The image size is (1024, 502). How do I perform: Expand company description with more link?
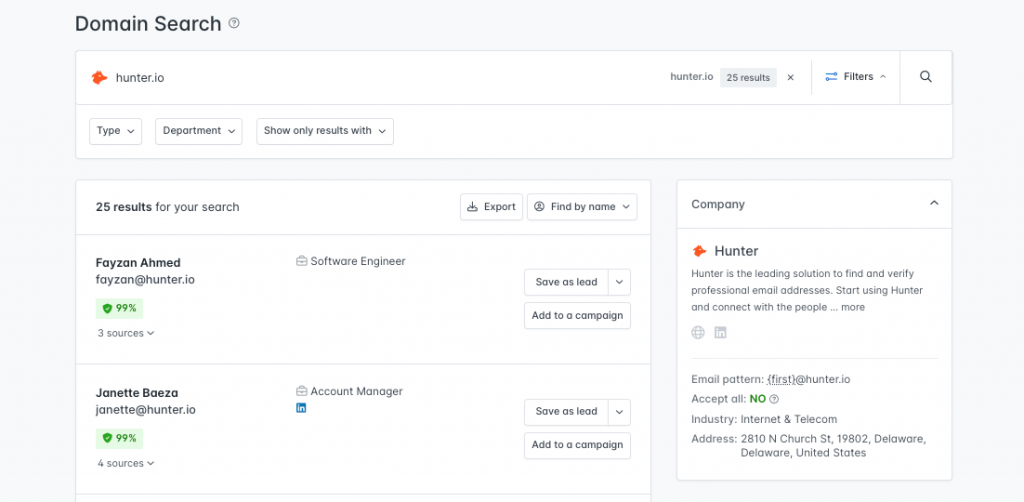tap(853, 307)
